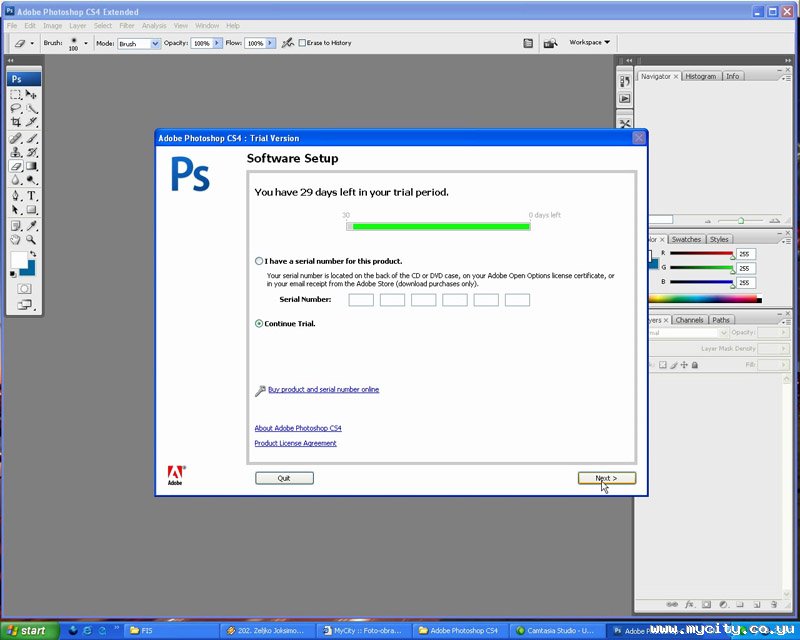Click the Navigator zoom slider
Image resolution: width=800 pixels, height=640 pixels.
[741, 221]
